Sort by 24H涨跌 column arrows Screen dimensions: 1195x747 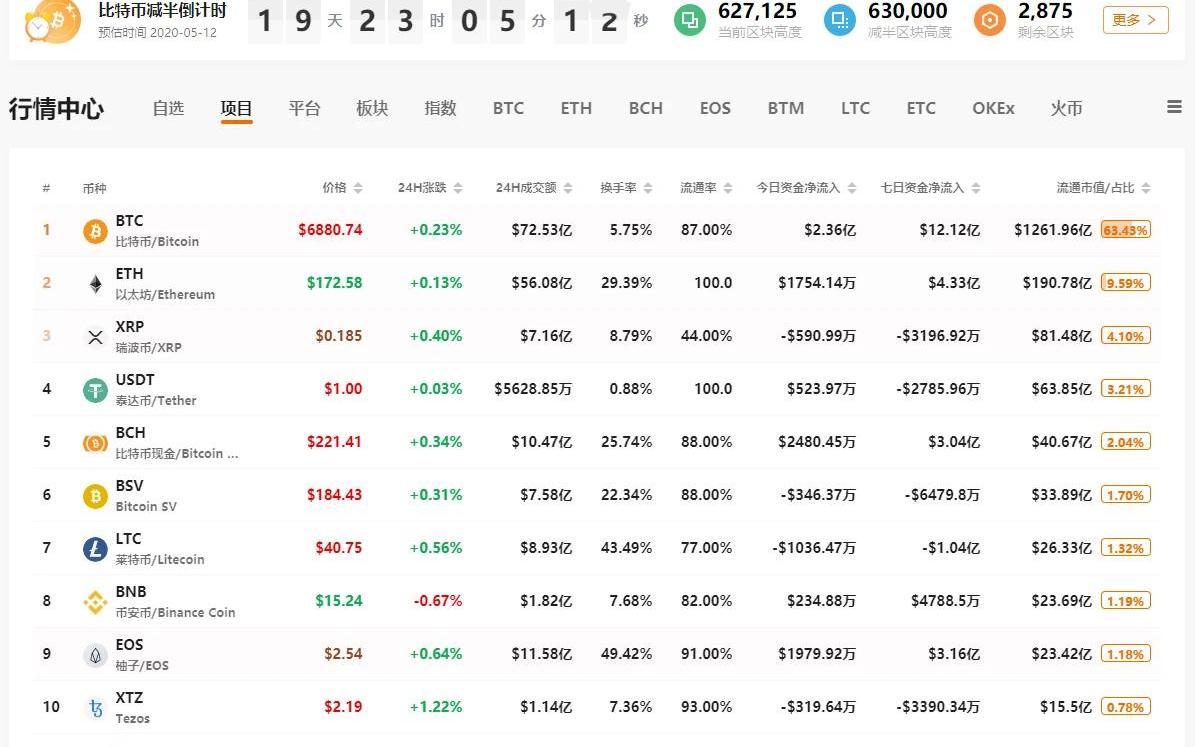[x=457, y=188]
